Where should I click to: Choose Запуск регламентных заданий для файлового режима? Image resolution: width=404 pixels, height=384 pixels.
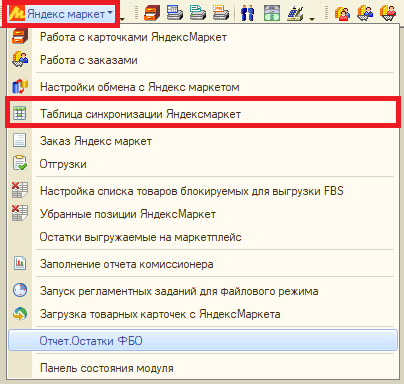[x=203, y=291]
